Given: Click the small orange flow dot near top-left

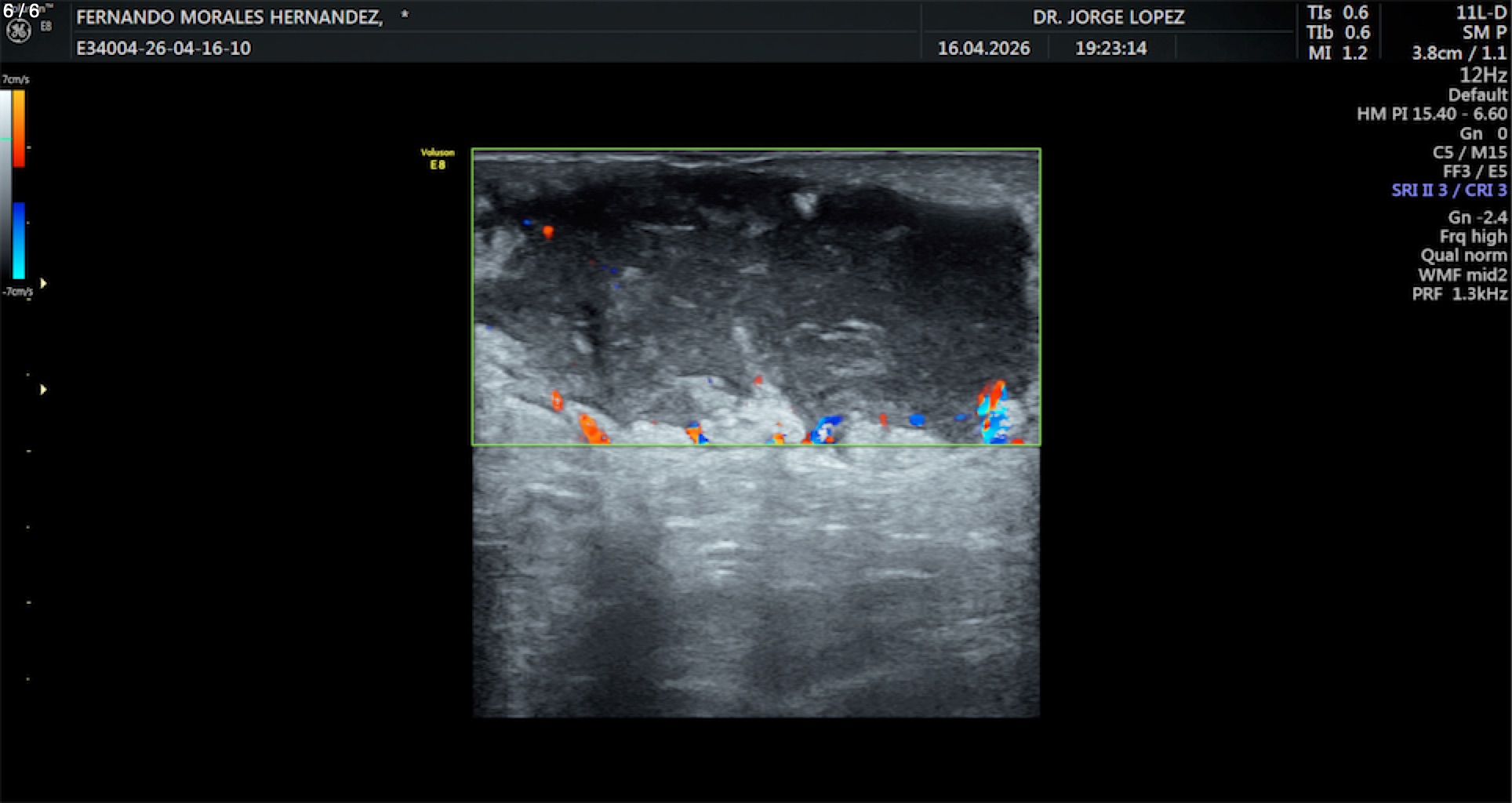Looking at the screenshot, I should click(548, 231).
